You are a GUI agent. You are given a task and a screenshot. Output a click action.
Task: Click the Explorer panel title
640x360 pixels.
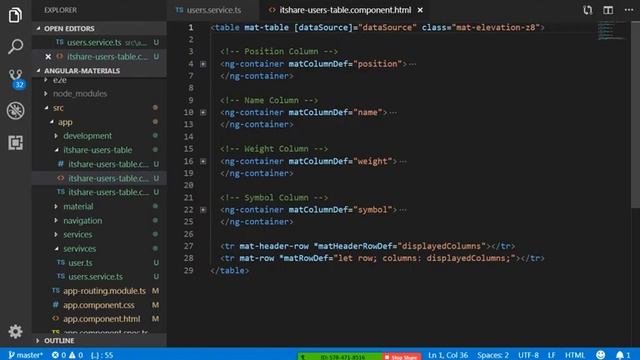click(60, 10)
